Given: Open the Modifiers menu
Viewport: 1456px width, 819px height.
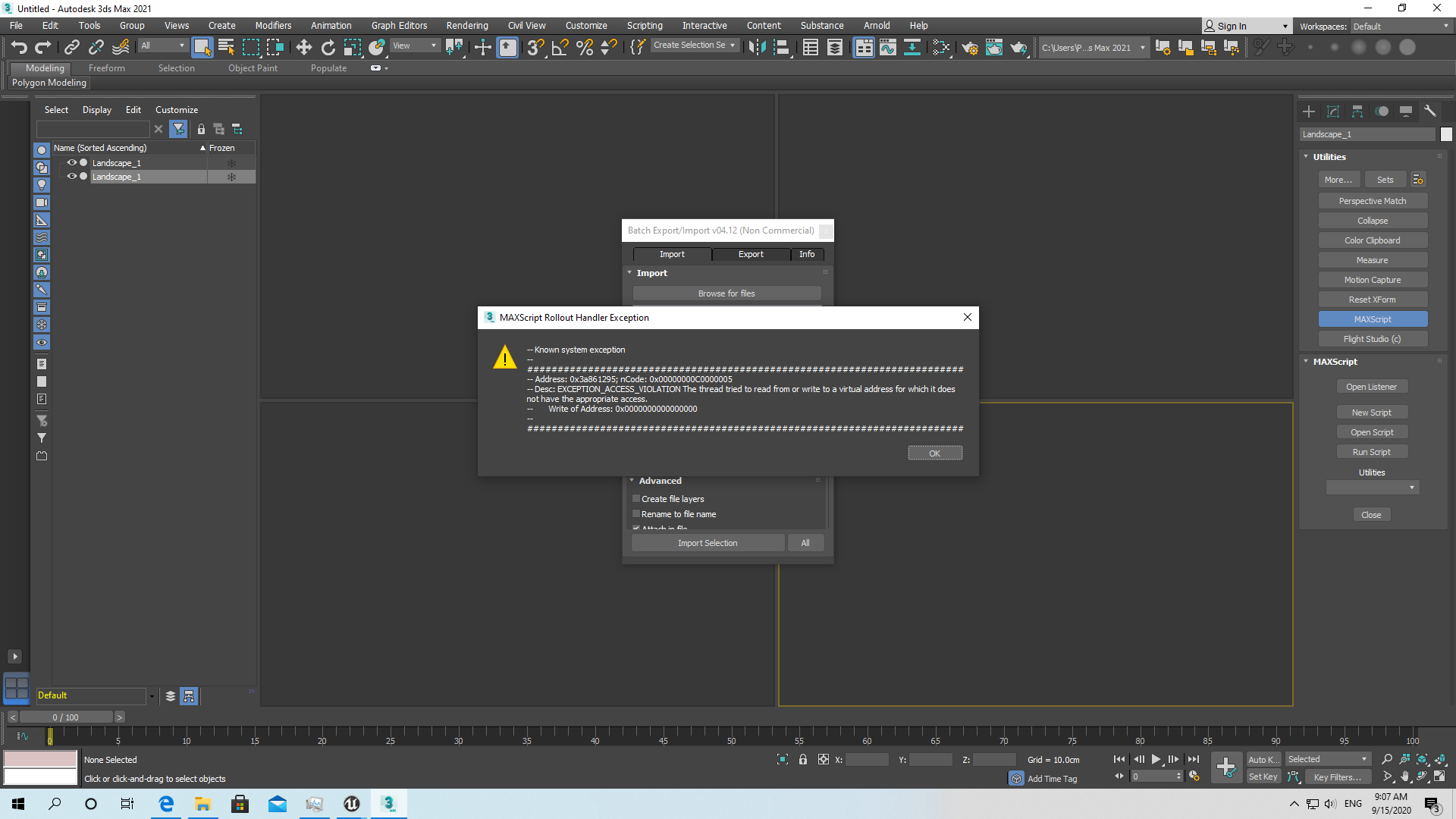Looking at the screenshot, I should pos(273,26).
